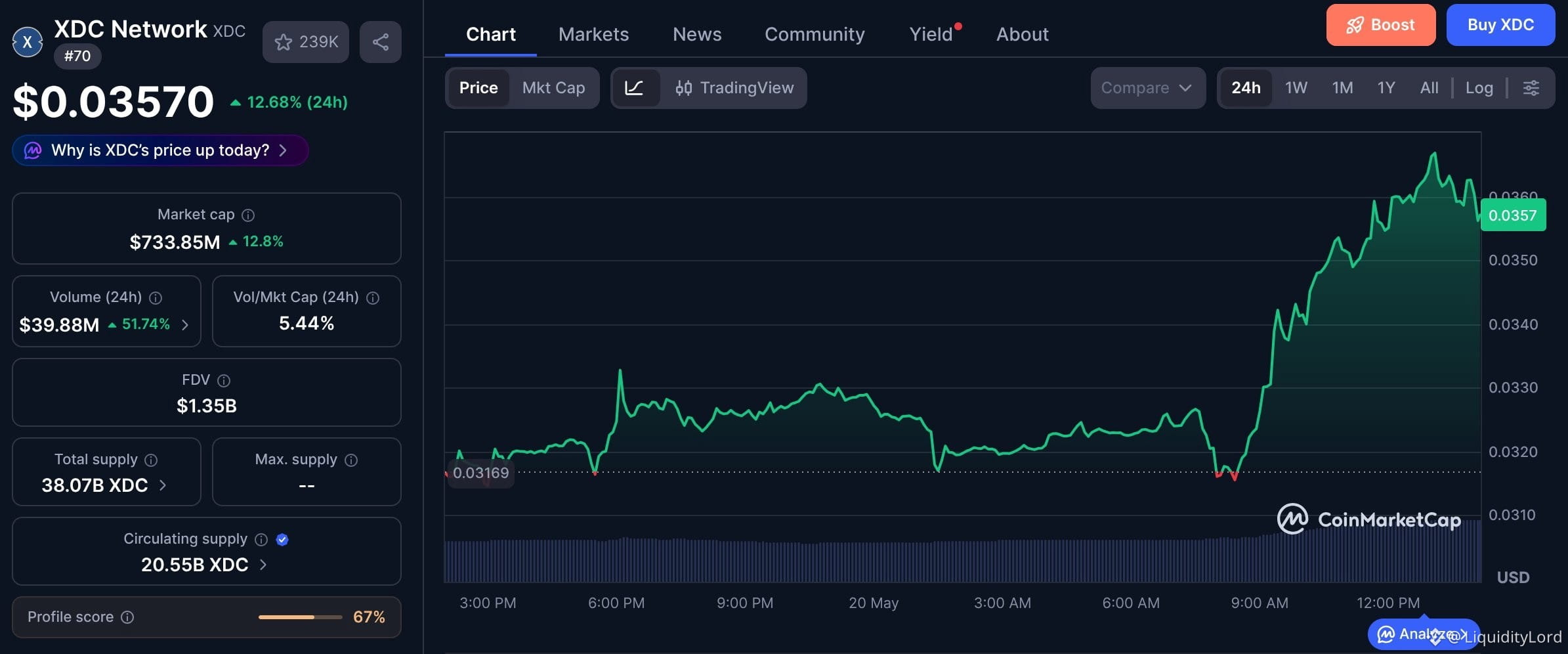Click the 0.0340 price axis label
1568x654 pixels.
click(1513, 324)
